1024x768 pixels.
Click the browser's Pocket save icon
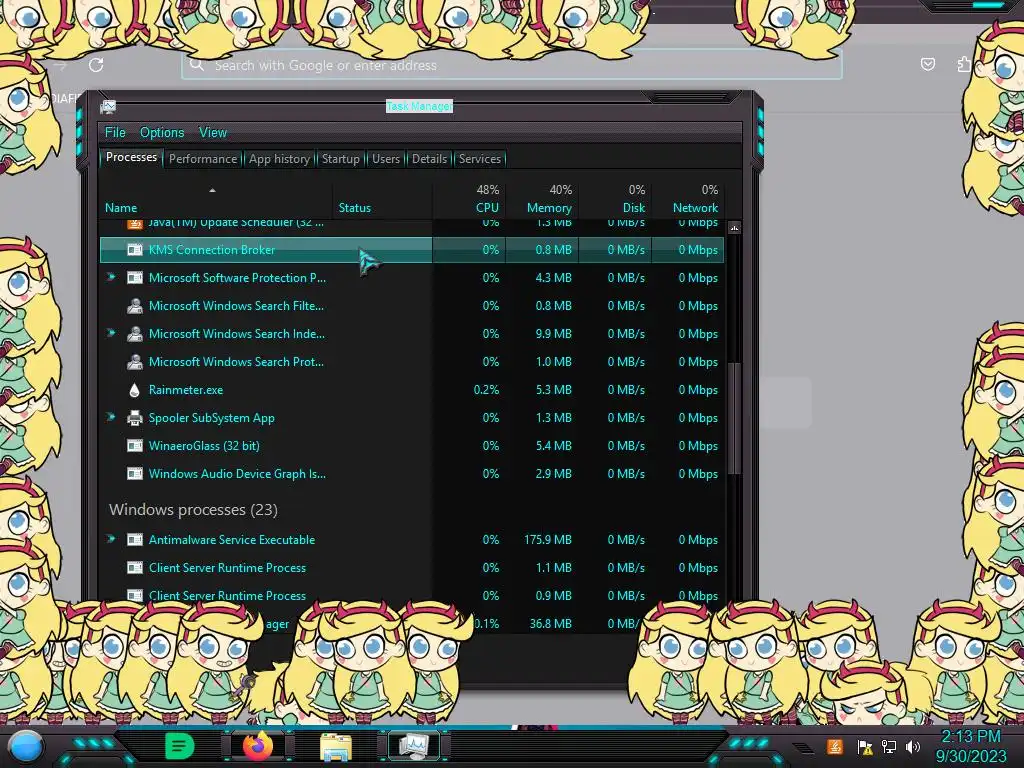[927, 64]
